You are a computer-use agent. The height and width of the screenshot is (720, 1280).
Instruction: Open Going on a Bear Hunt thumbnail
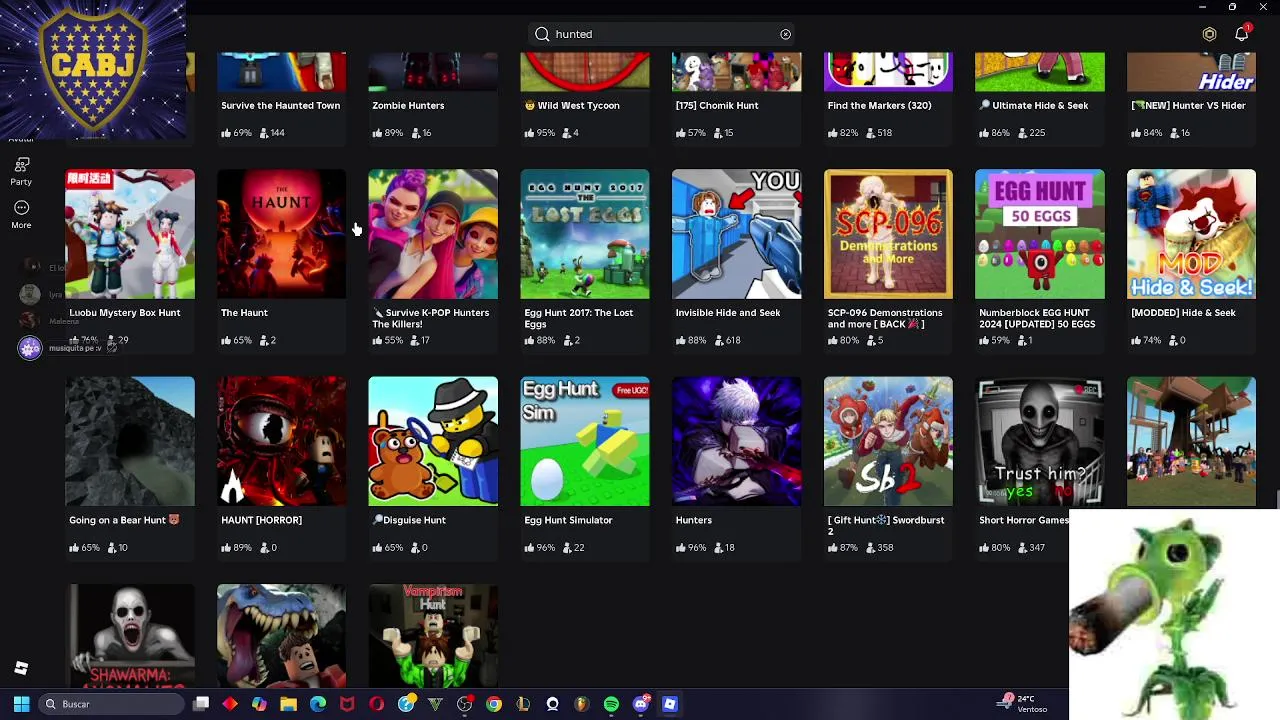(x=130, y=441)
